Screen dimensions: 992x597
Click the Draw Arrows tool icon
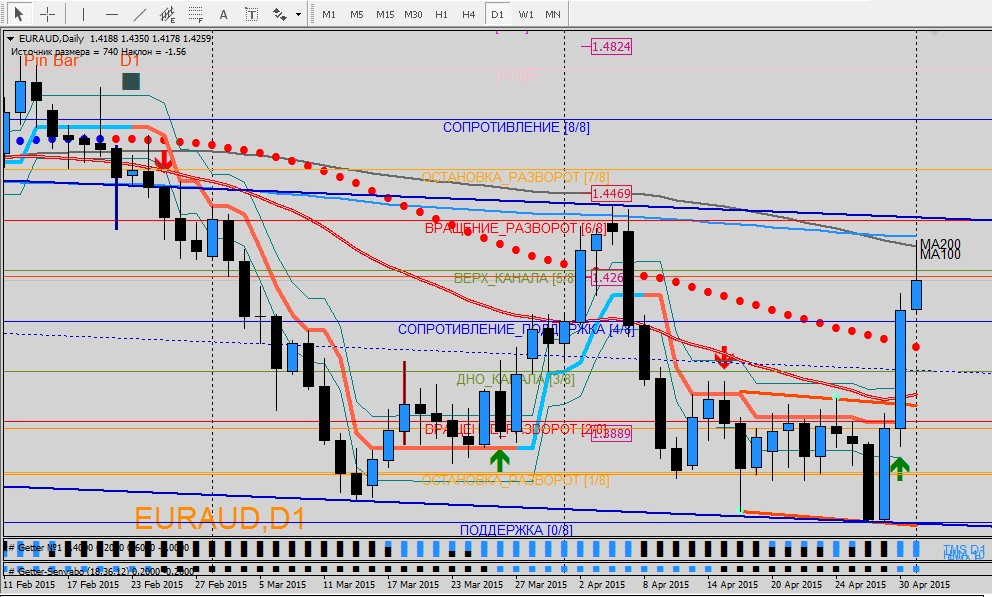[279, 14]
